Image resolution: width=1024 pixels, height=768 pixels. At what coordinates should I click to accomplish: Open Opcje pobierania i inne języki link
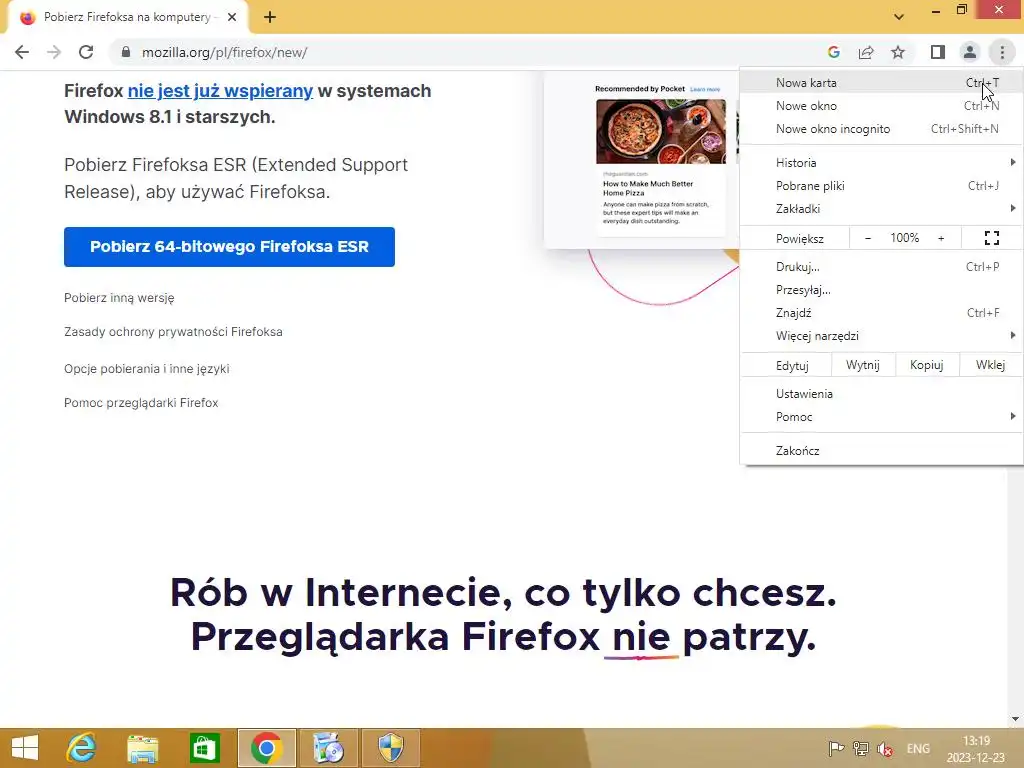(x=147, y=369)
